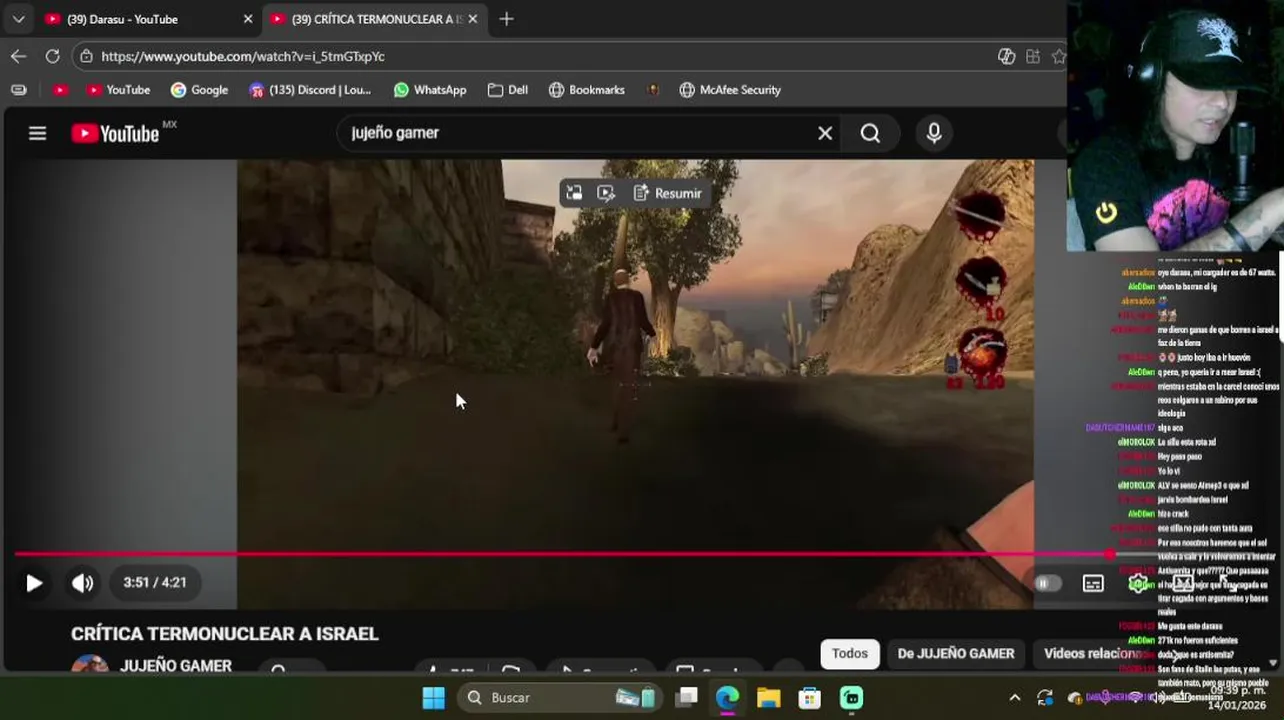Image resolution: width=1284 pixels, height=720 pixels.
Task: Open the Windows Start menu
Action: point(433,697)
